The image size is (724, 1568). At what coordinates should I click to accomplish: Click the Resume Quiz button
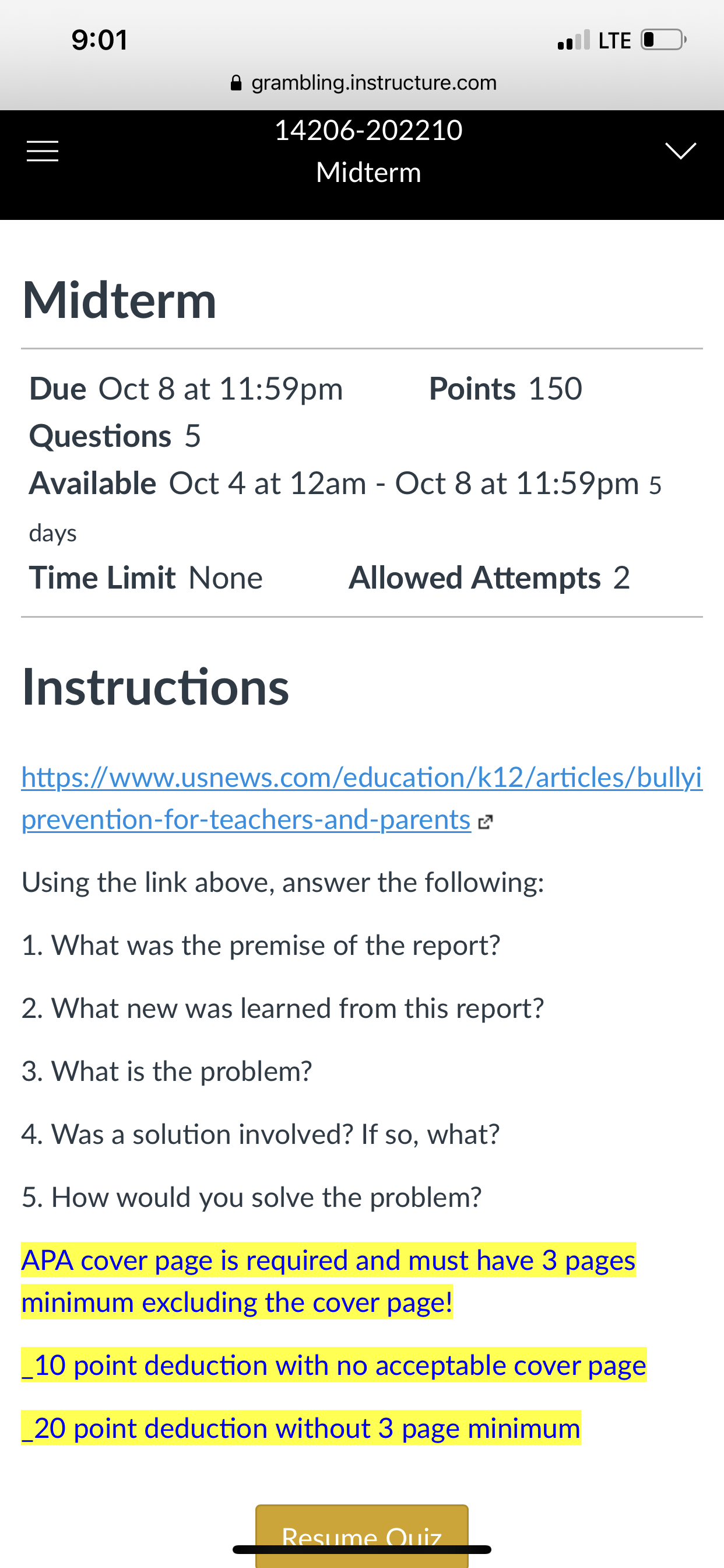362,1536
